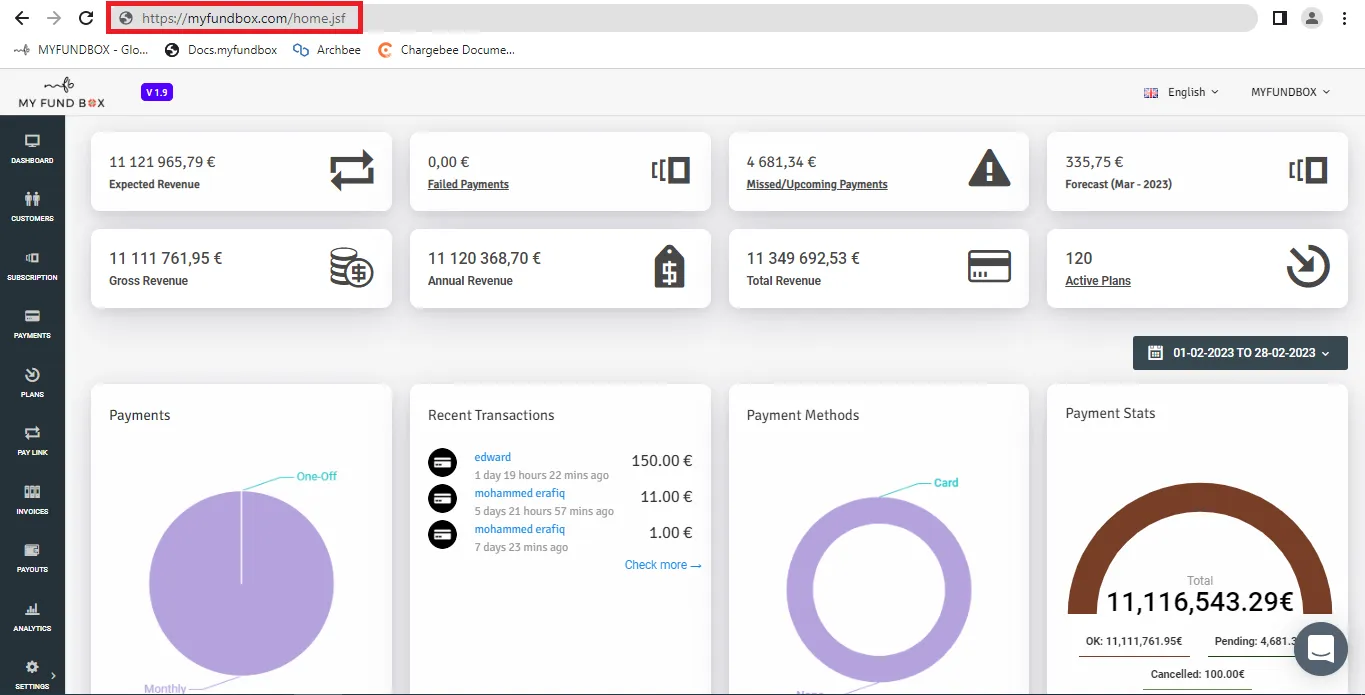
Task: Open the date range 01-02-2023 to 28-02-2023 dropdown
Action: (x=1240, y=353)
